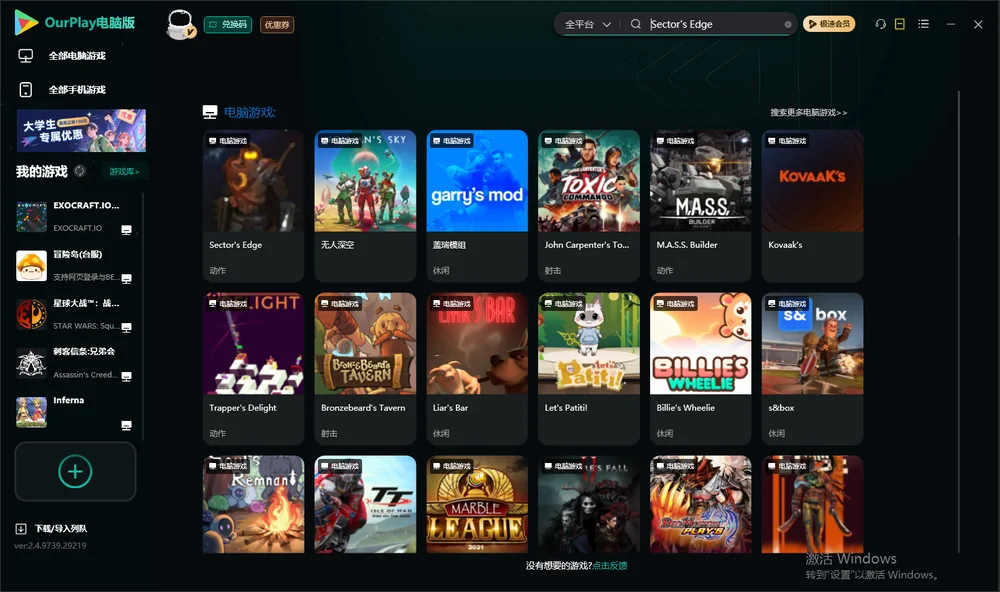Click the Inferna game icon in the sidebar
The height and width of the screenshot is (592, 1000).
32,412
